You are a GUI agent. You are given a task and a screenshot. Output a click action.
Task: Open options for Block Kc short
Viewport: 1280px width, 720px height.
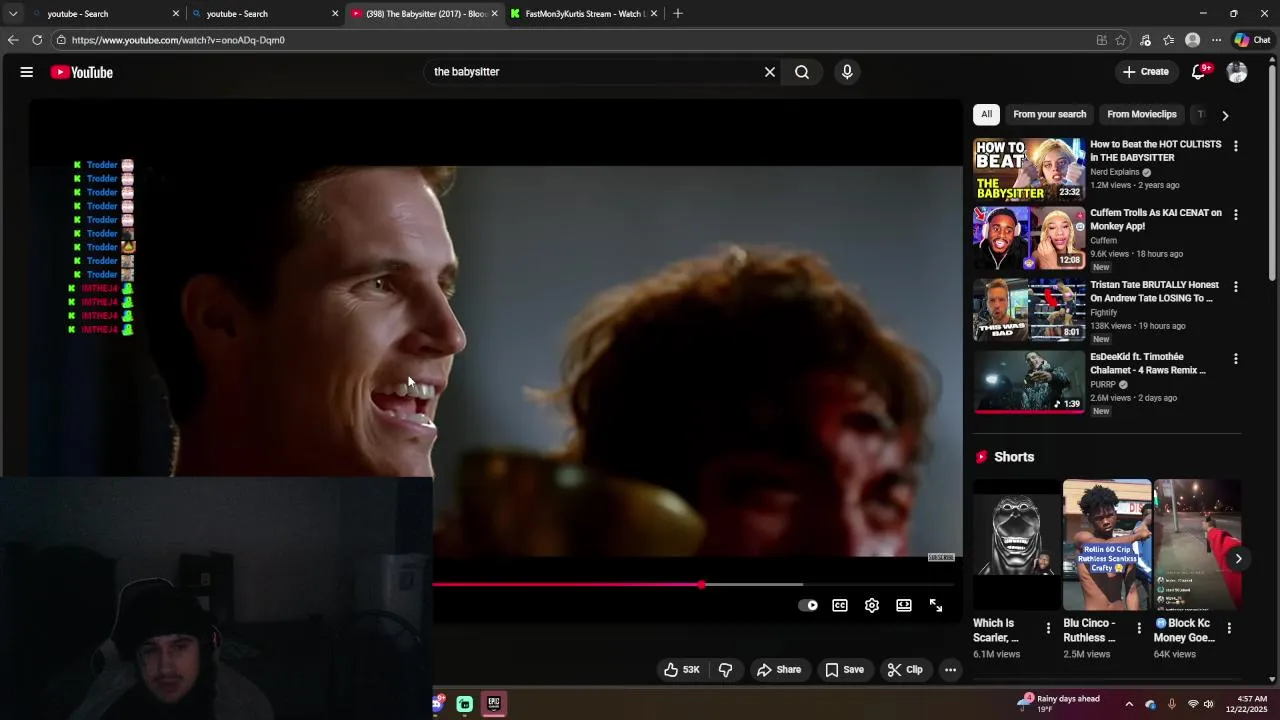coord(1229,628)
